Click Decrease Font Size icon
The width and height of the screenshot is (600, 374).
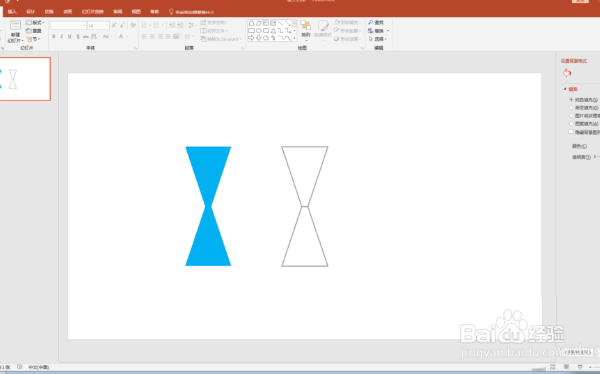[122, 25]
